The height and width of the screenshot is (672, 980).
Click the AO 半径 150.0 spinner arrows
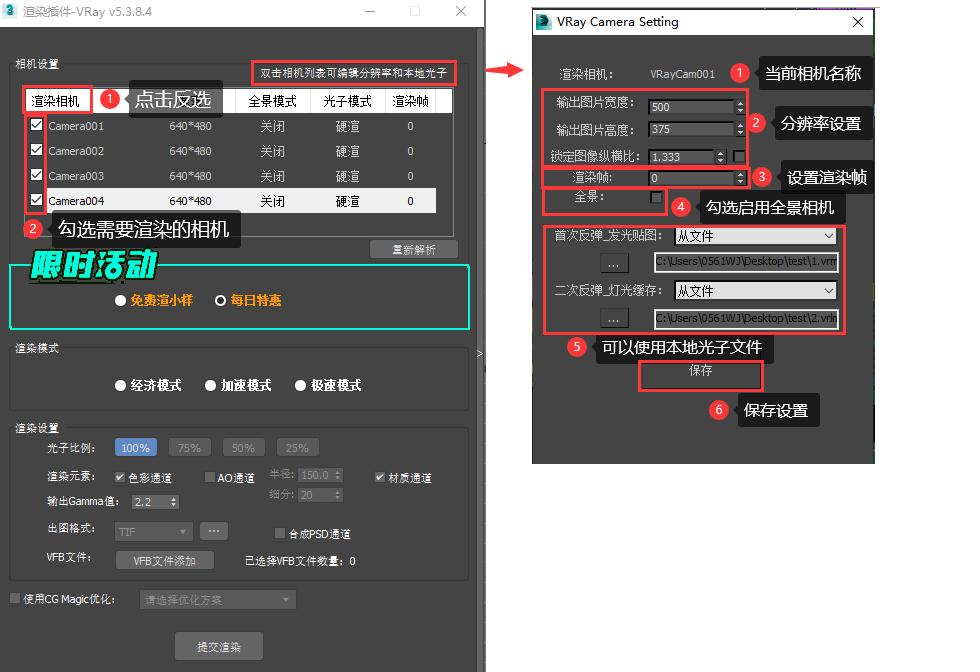pyautogui.click(x=338, y=475)
